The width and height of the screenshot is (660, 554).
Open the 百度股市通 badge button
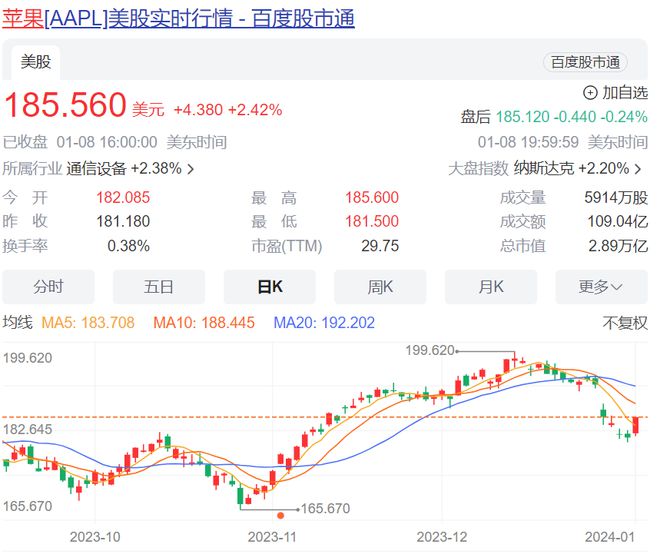585,62
